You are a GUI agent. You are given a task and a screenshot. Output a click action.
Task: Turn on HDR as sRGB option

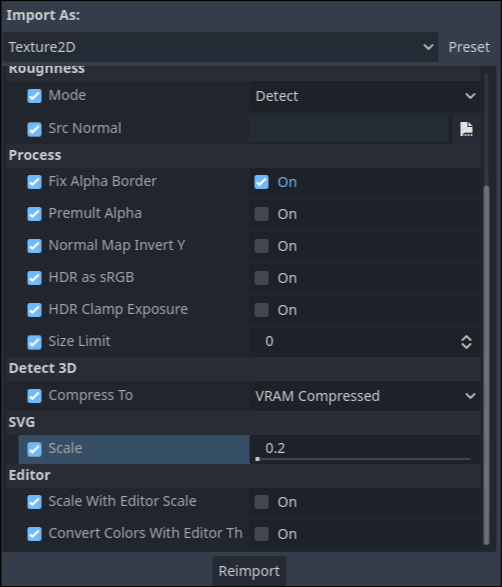[x=261, y=278]
